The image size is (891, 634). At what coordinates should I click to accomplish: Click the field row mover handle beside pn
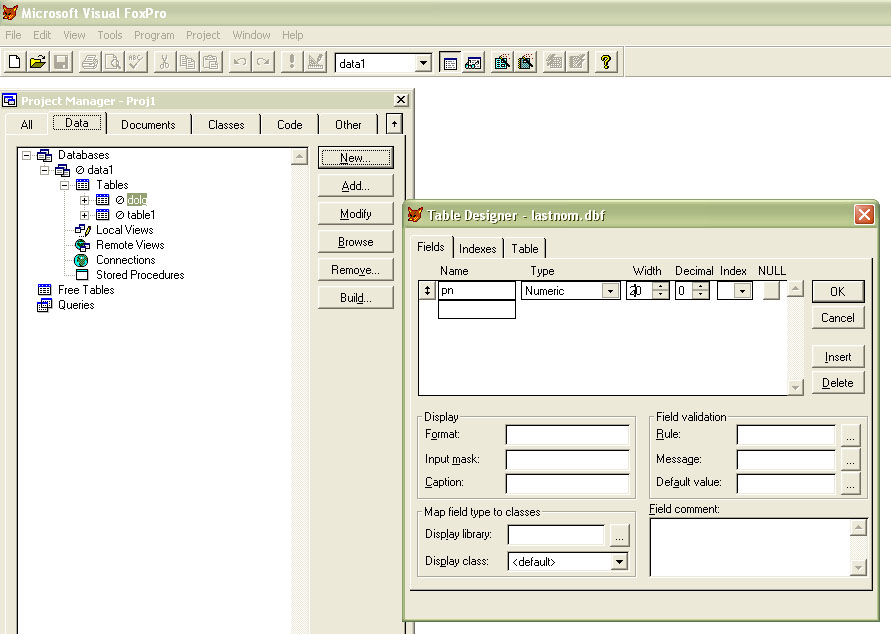point(428,291)
